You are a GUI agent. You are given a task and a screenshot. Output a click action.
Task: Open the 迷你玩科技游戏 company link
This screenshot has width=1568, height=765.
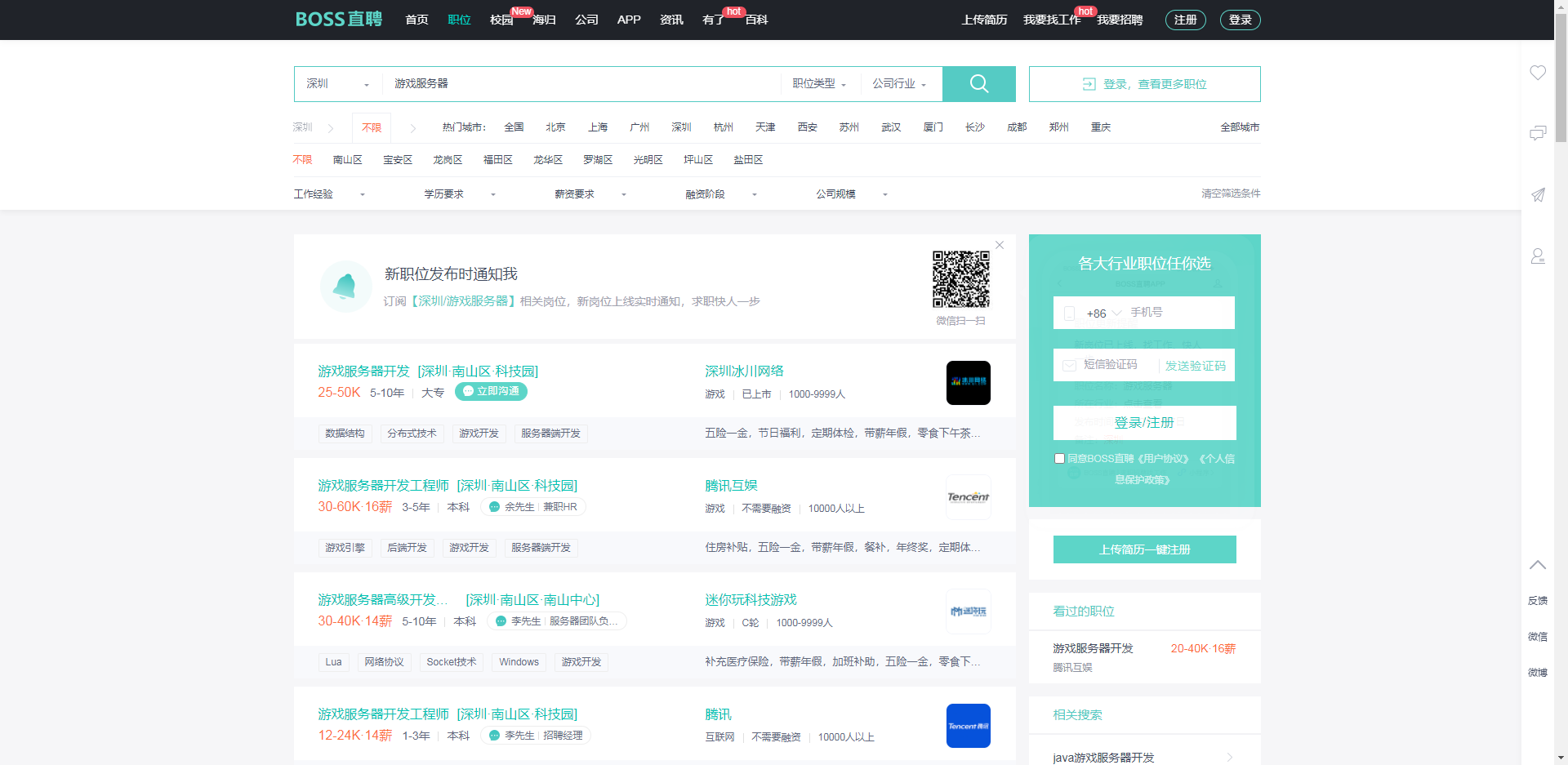coord(751,600)
